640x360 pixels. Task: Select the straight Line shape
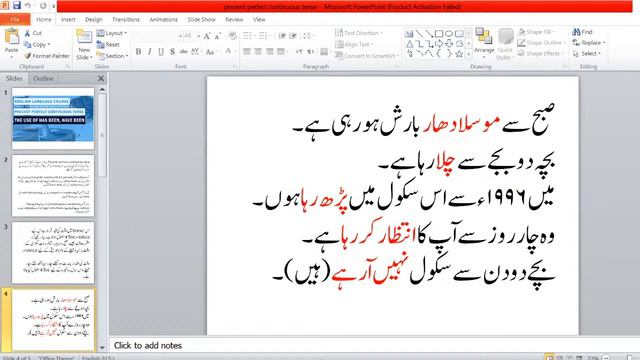pyautogui.click(x=419, y=34)
